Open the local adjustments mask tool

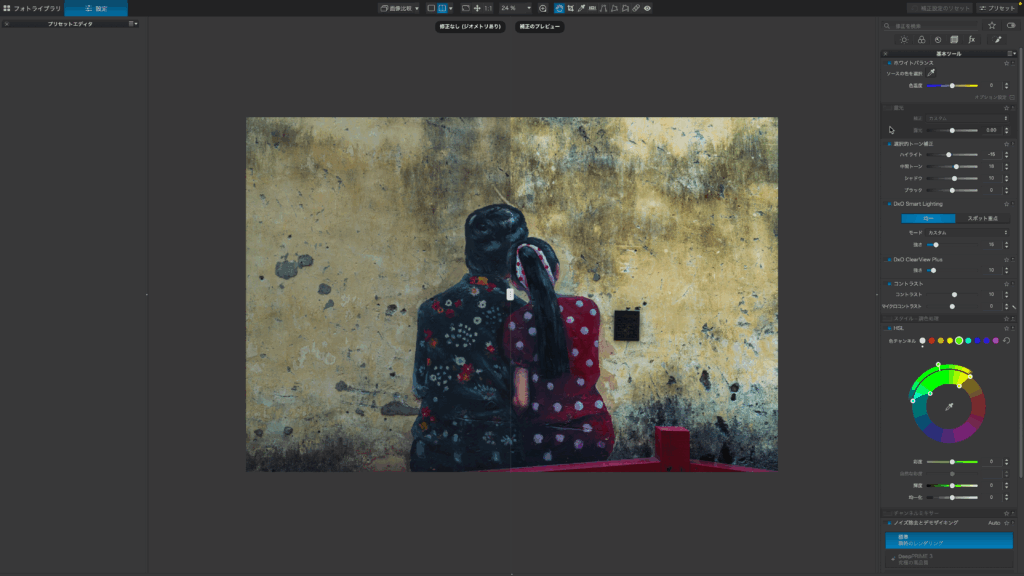(x=626, y=8)
